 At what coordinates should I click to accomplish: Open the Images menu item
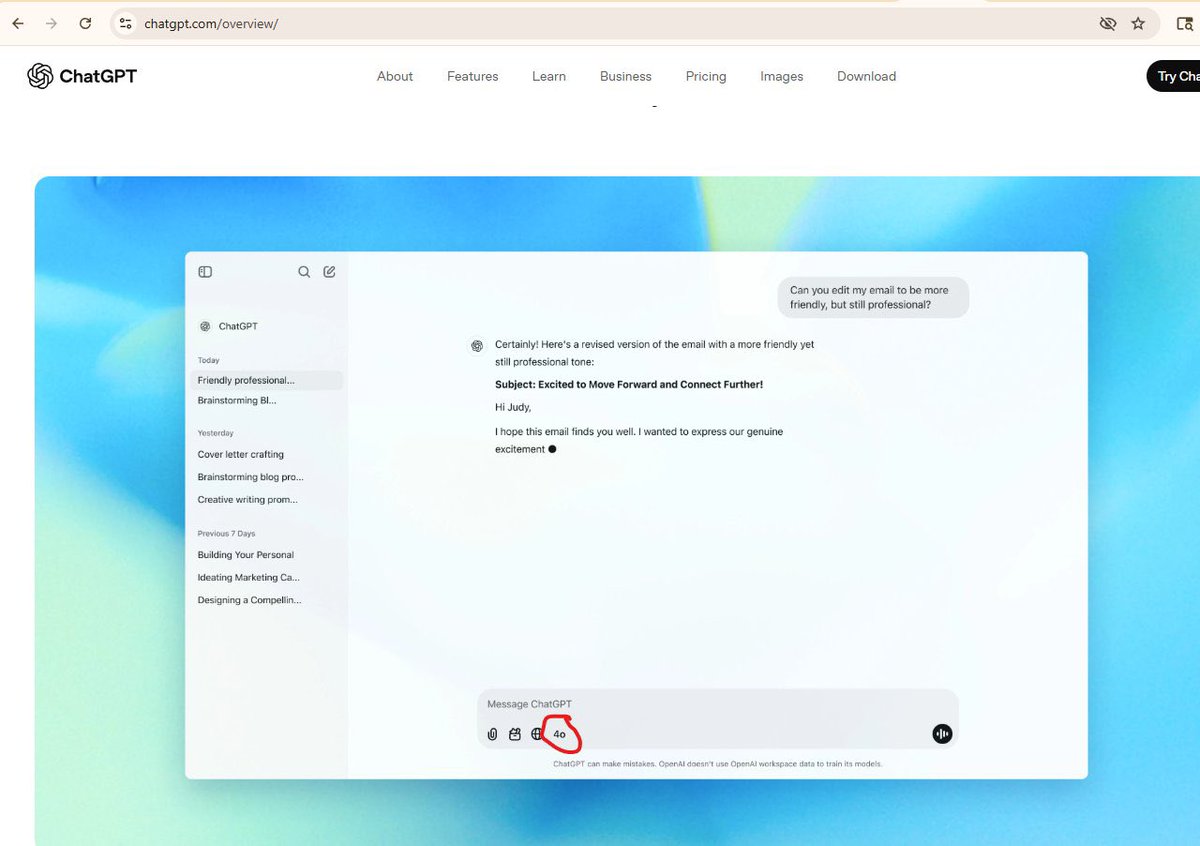782,76
